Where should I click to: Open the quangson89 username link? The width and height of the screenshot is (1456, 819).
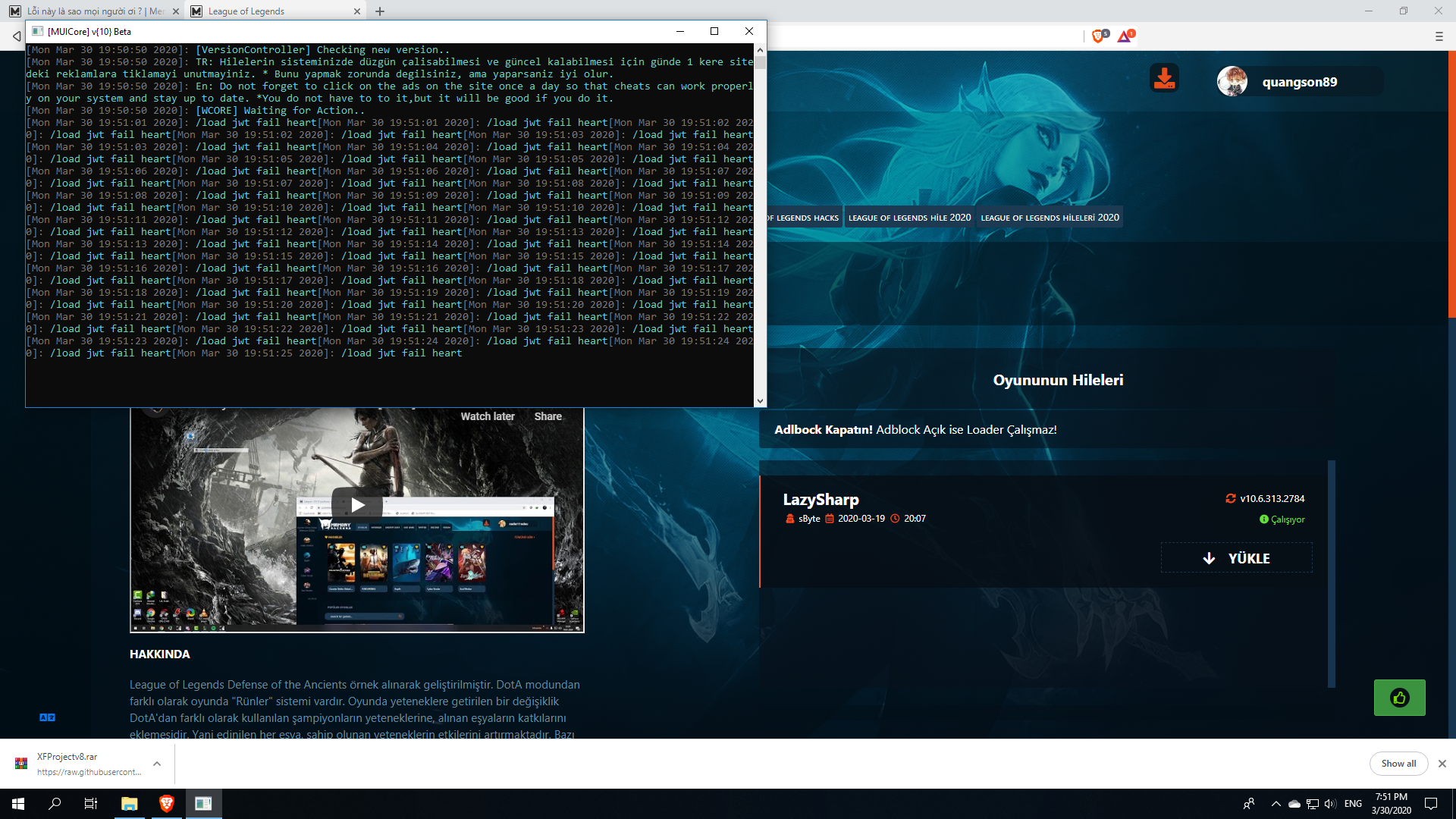1300,82
